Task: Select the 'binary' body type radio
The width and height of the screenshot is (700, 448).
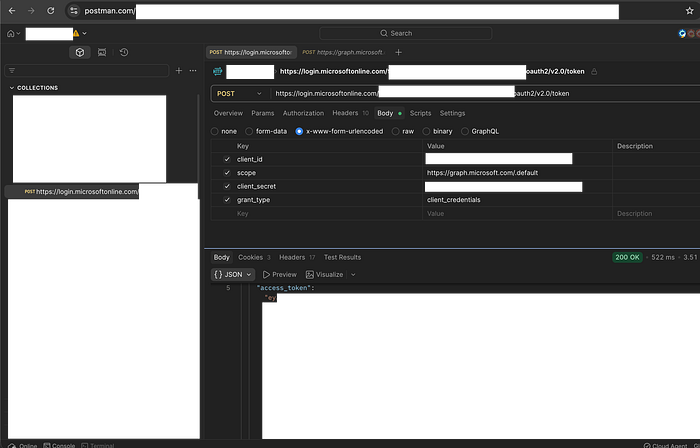Action: pyautogui.click(x=426, y=131)
